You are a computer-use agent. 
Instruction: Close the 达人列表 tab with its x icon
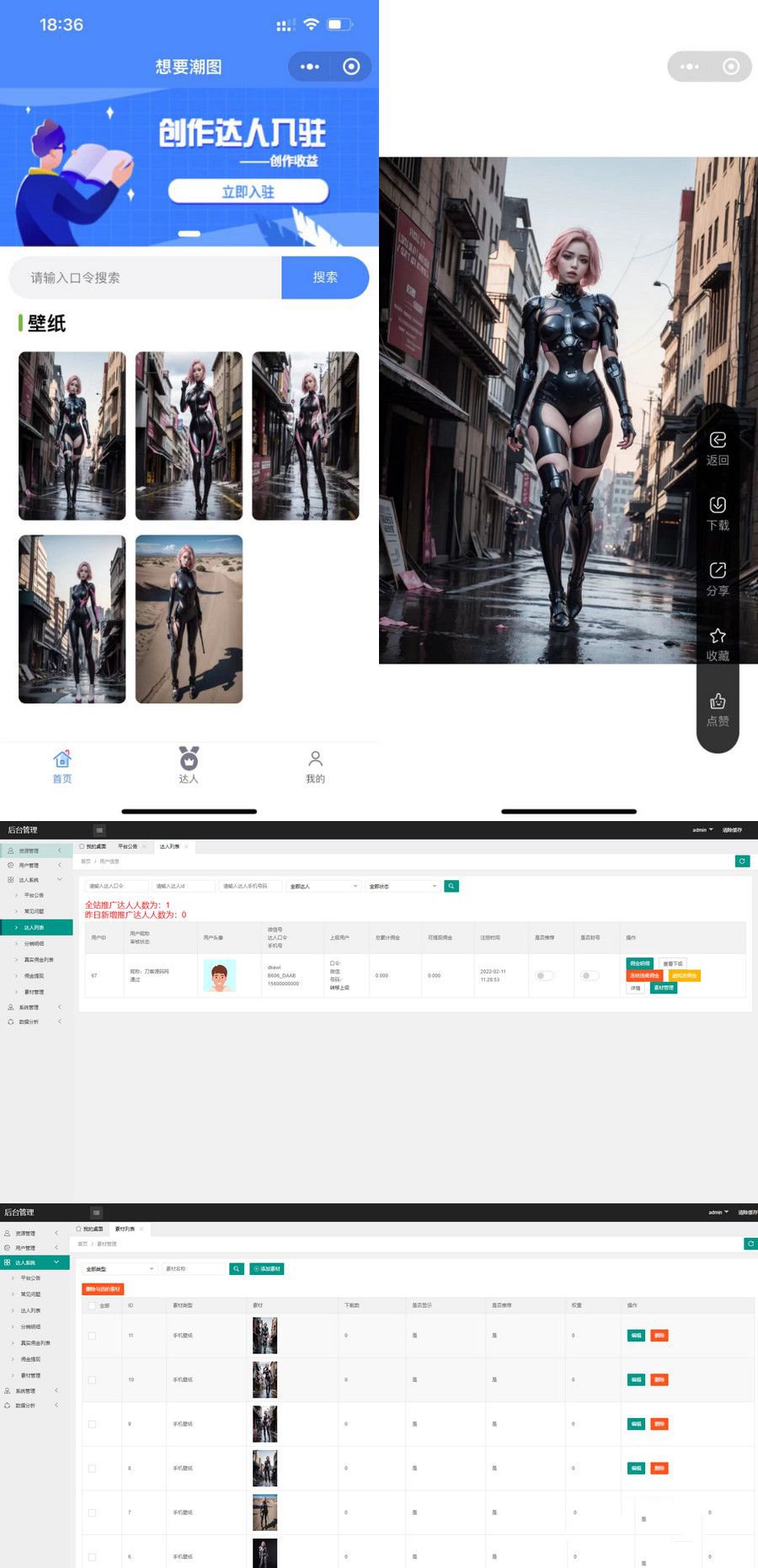point(187,846)
